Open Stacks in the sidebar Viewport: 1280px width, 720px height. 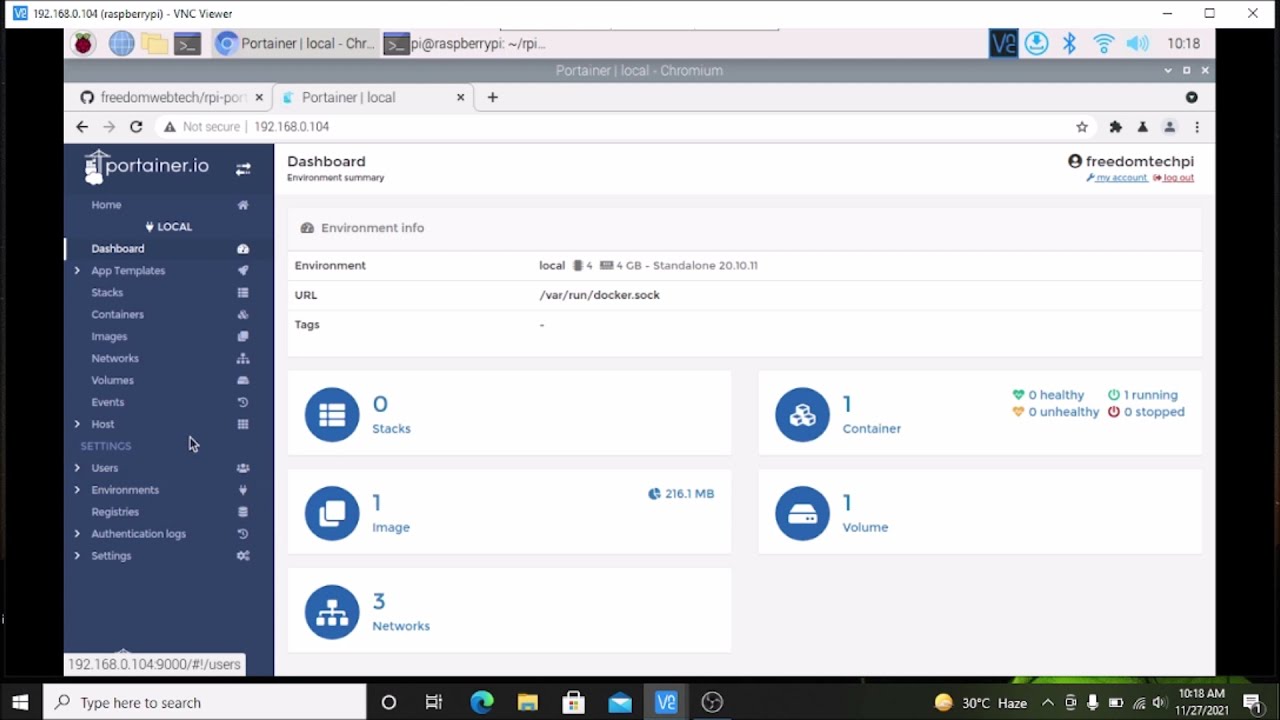(x=107, y=293)
